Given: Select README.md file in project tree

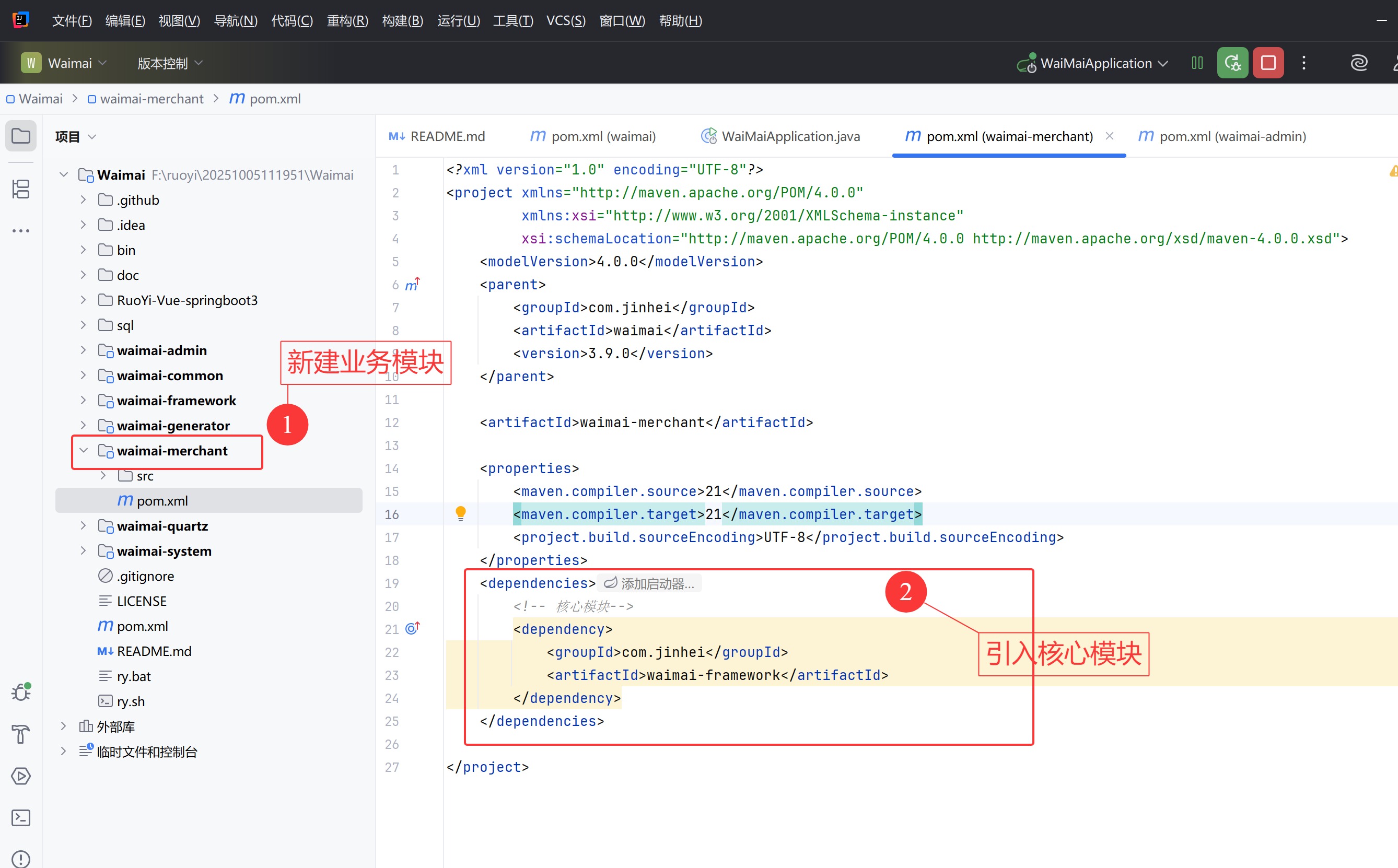Looking at the screenshot, I should tap(154, 651).
